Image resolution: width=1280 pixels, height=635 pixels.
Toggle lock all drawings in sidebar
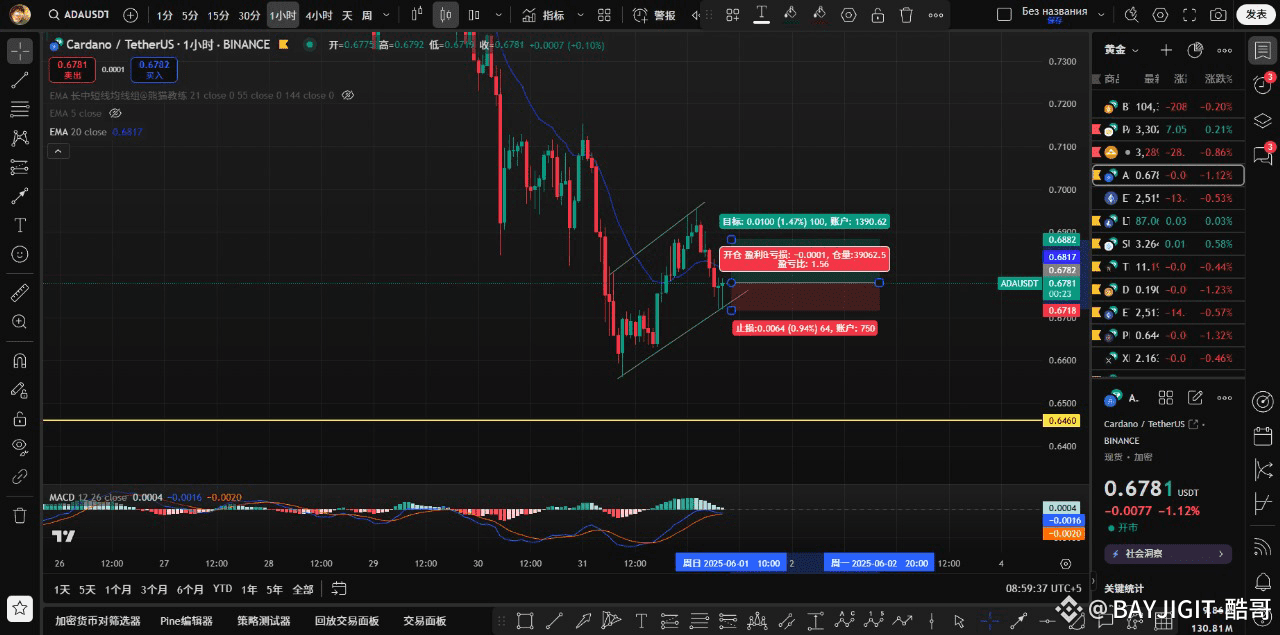click(20, 419)
